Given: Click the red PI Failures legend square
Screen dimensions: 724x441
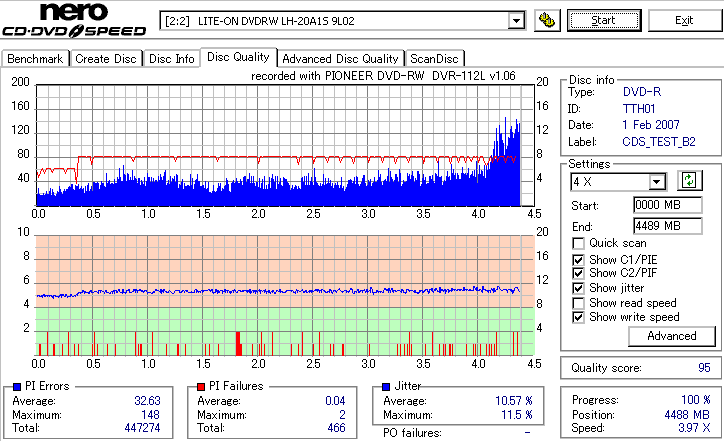Looking at the screenshot, I should (x=201, y=387).
